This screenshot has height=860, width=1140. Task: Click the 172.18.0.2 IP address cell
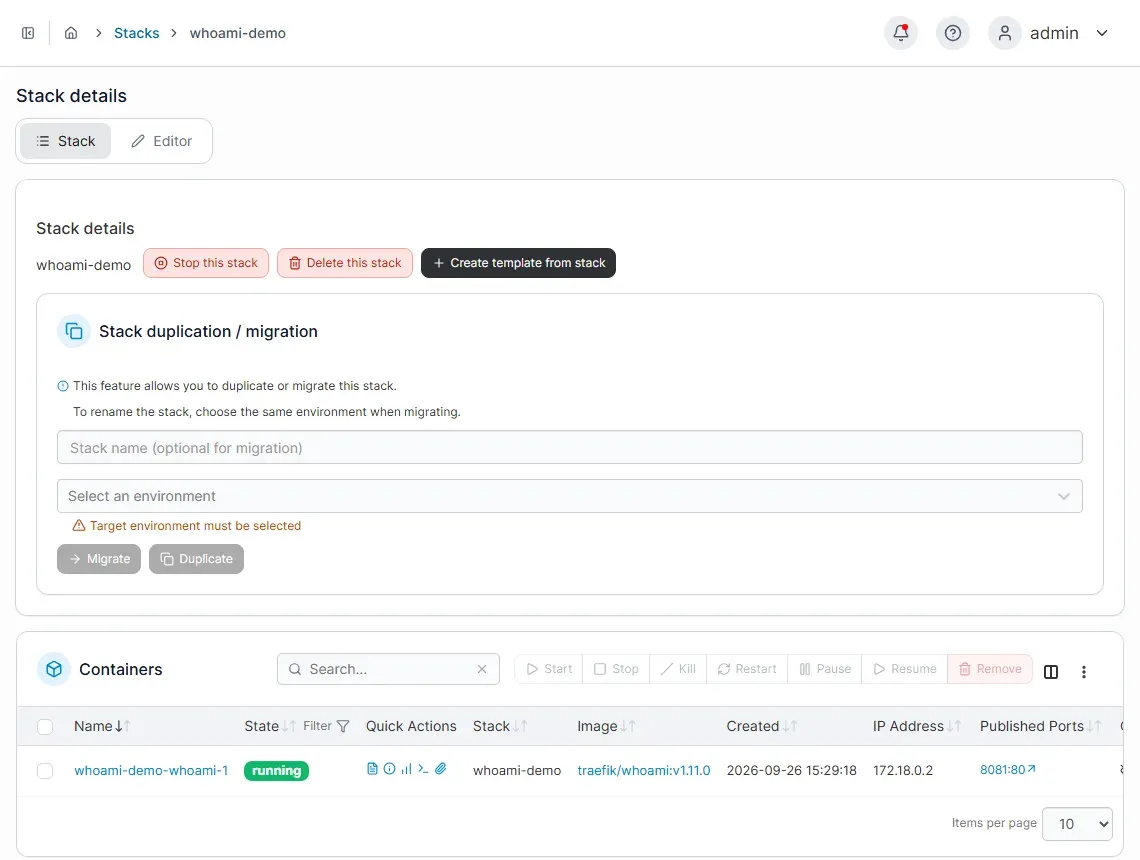(x=902, y=771)
